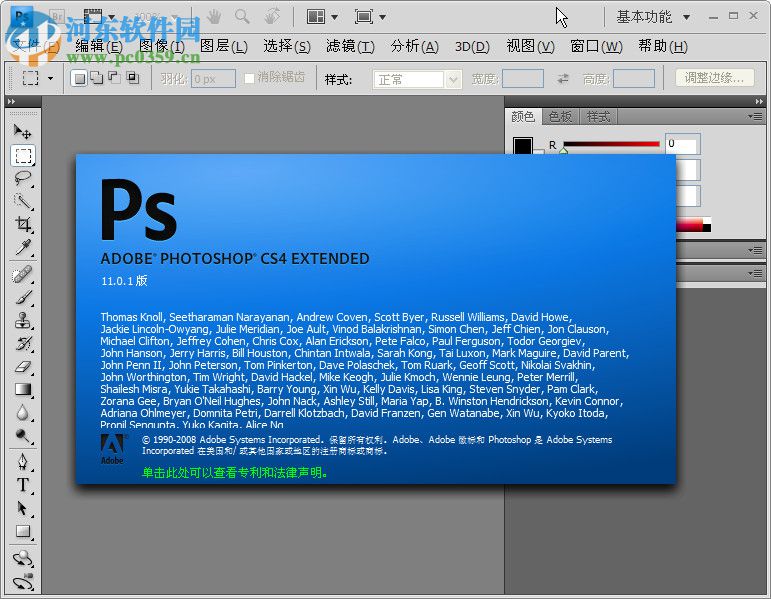Open the 帮助(H) menu
The width and height of the screenshot is (771, 599).
point(663,47)
